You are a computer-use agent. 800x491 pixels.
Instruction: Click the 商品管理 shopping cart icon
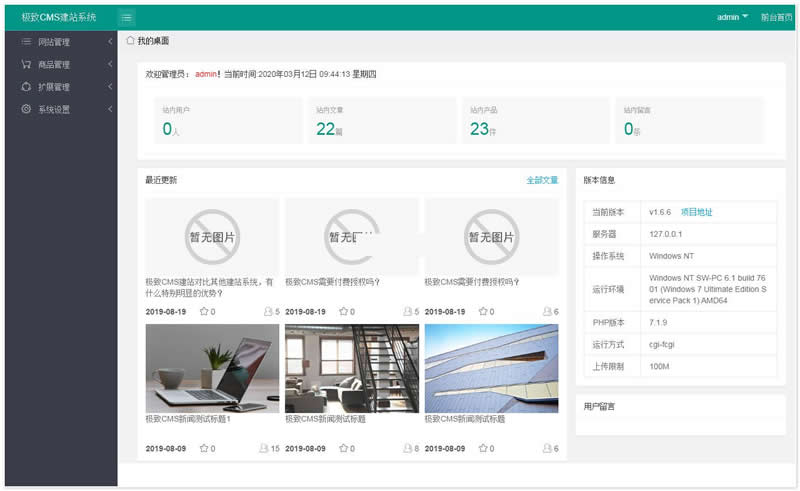click(x=26, y=64)
